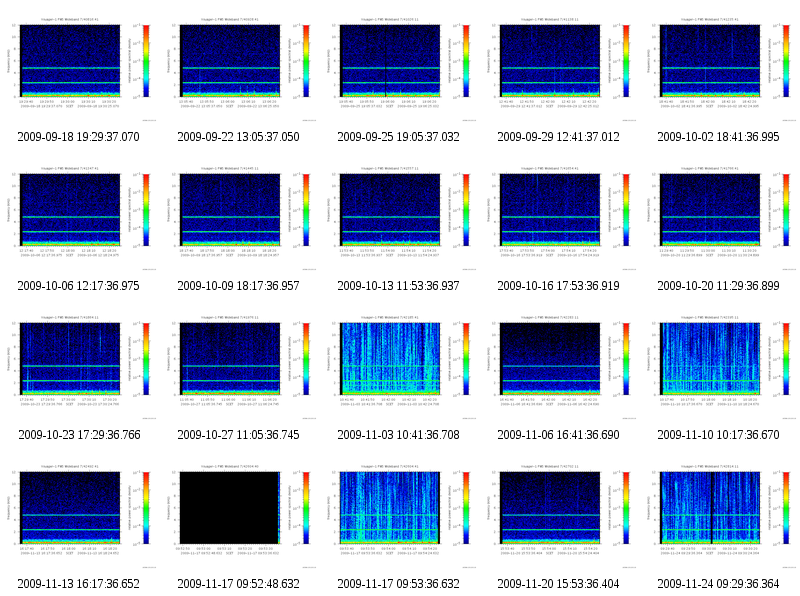800x596 pixels.
Task: Click caption text 2009-11-03 10:41:36.708
Action: click(398, 435)
